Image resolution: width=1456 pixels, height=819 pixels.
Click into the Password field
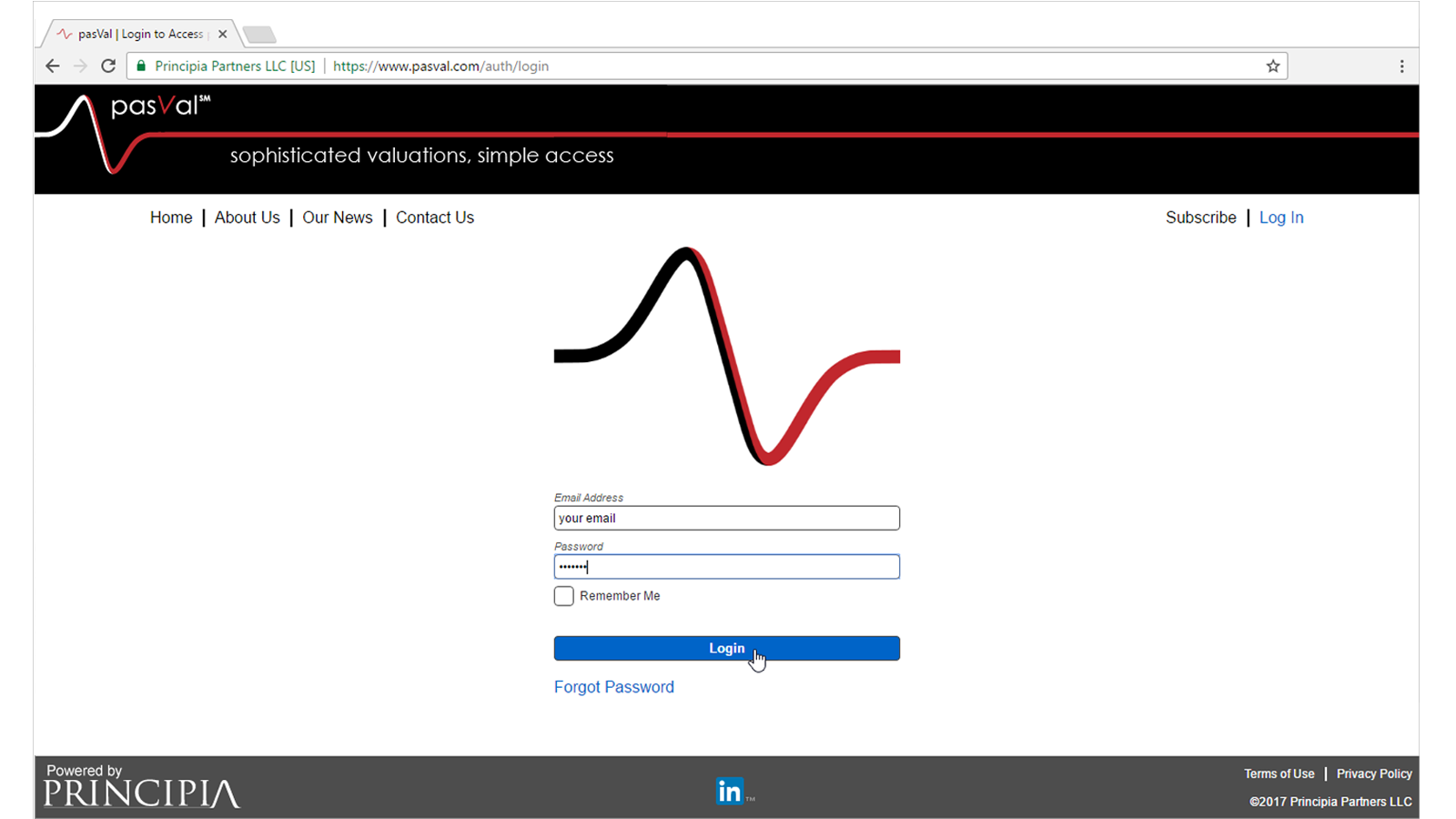(x=727, y=567)
